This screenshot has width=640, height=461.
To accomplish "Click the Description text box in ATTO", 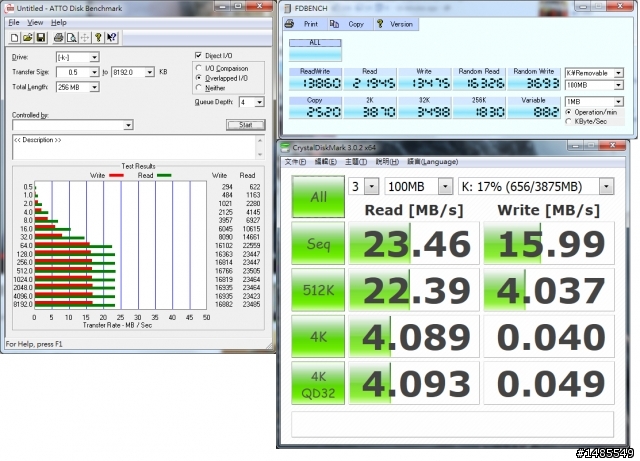I will click(x=135, y=147).
